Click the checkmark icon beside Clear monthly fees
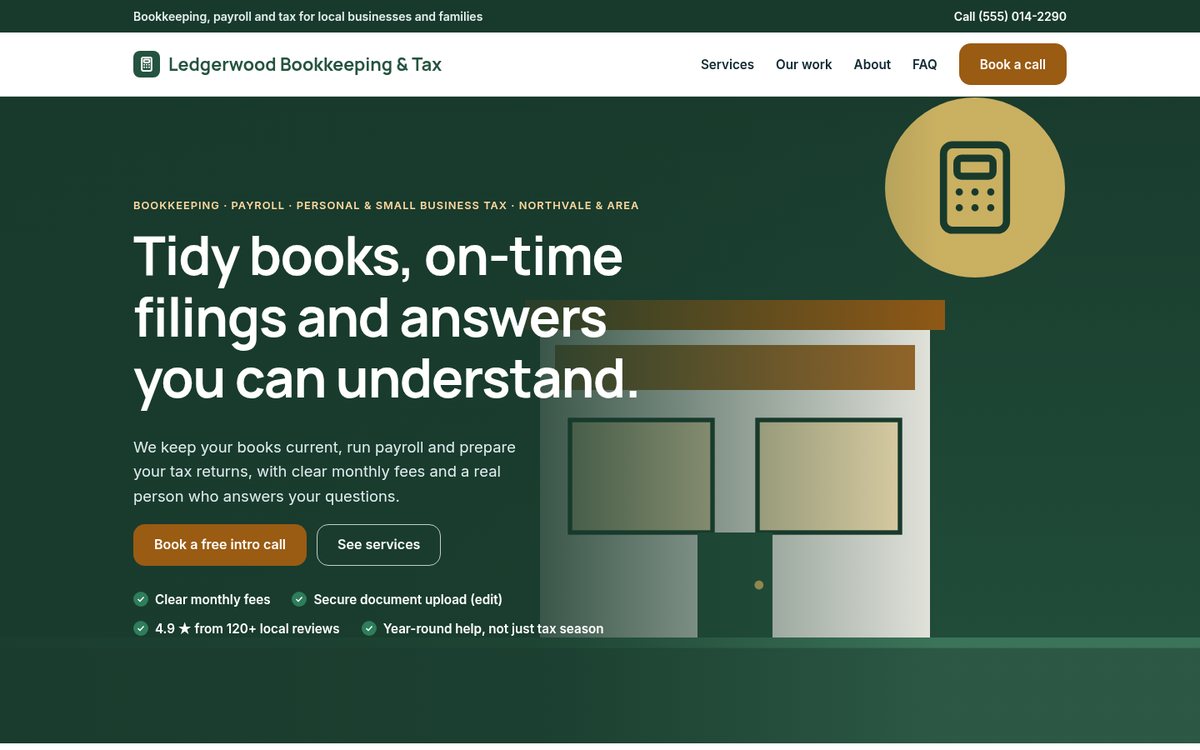This screenshot has height=750, width=1200. 141,599
